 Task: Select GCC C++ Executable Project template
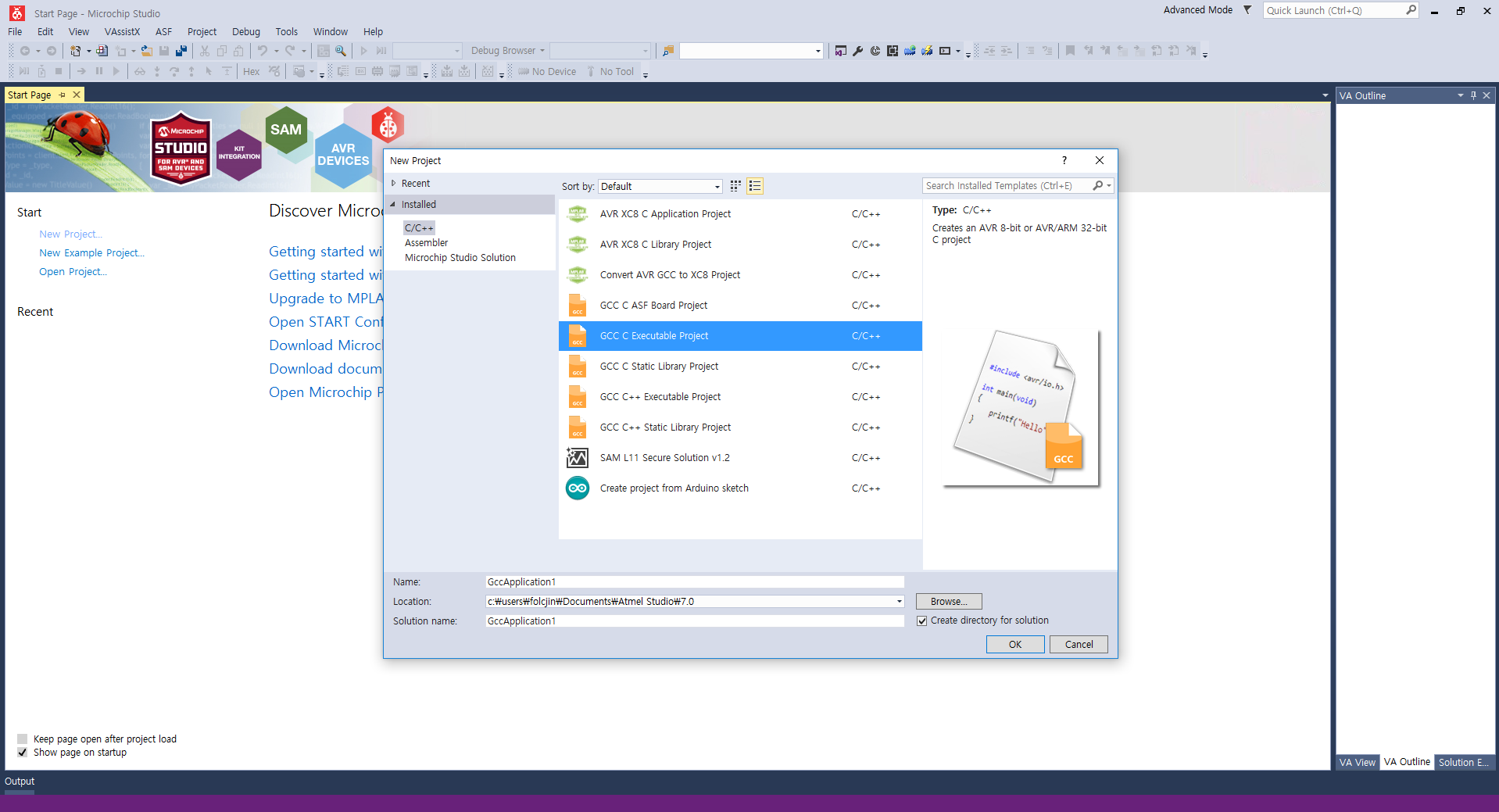(740, 397)
